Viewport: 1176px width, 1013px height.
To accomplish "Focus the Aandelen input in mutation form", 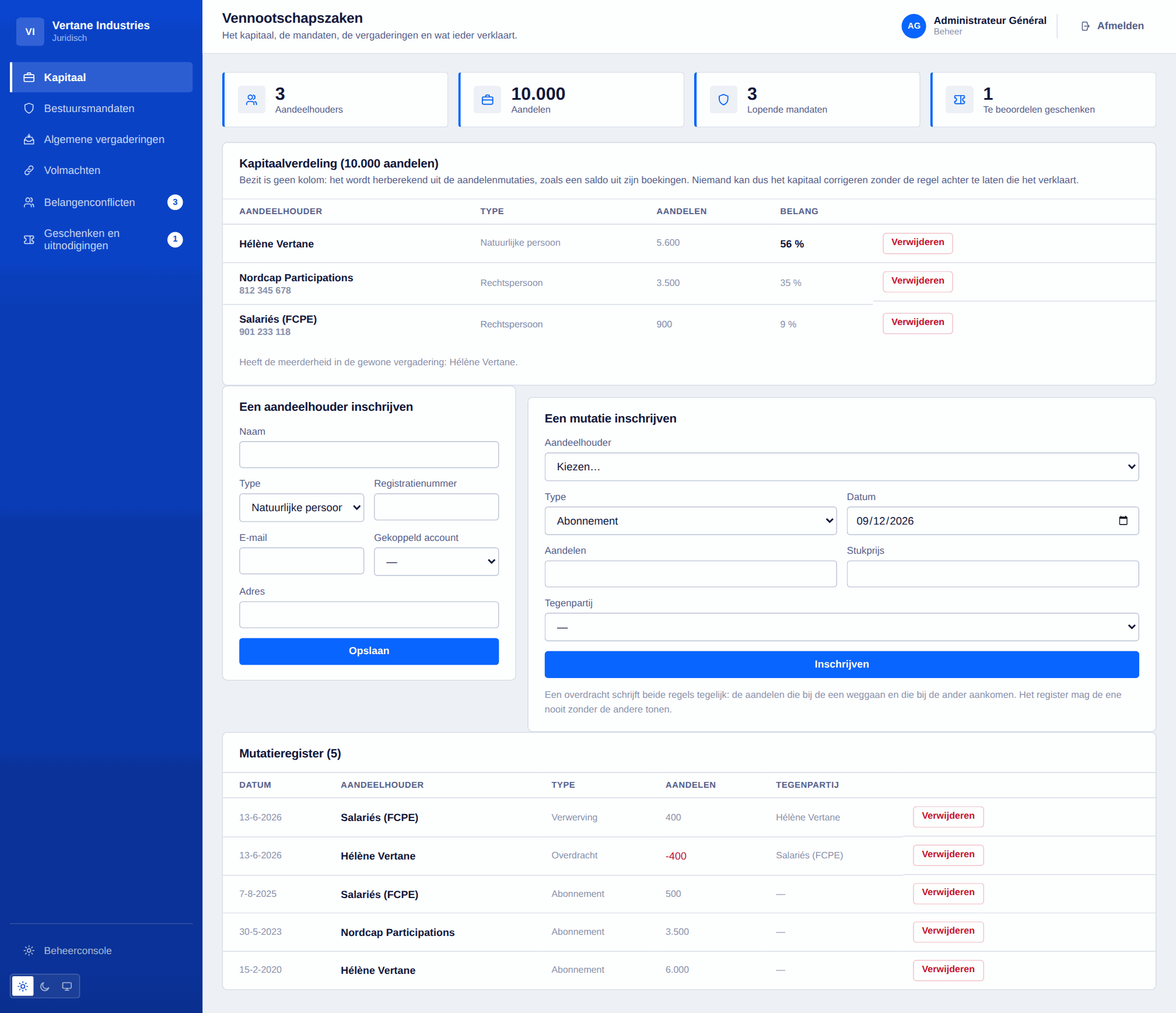I will [x=691, y=574].
